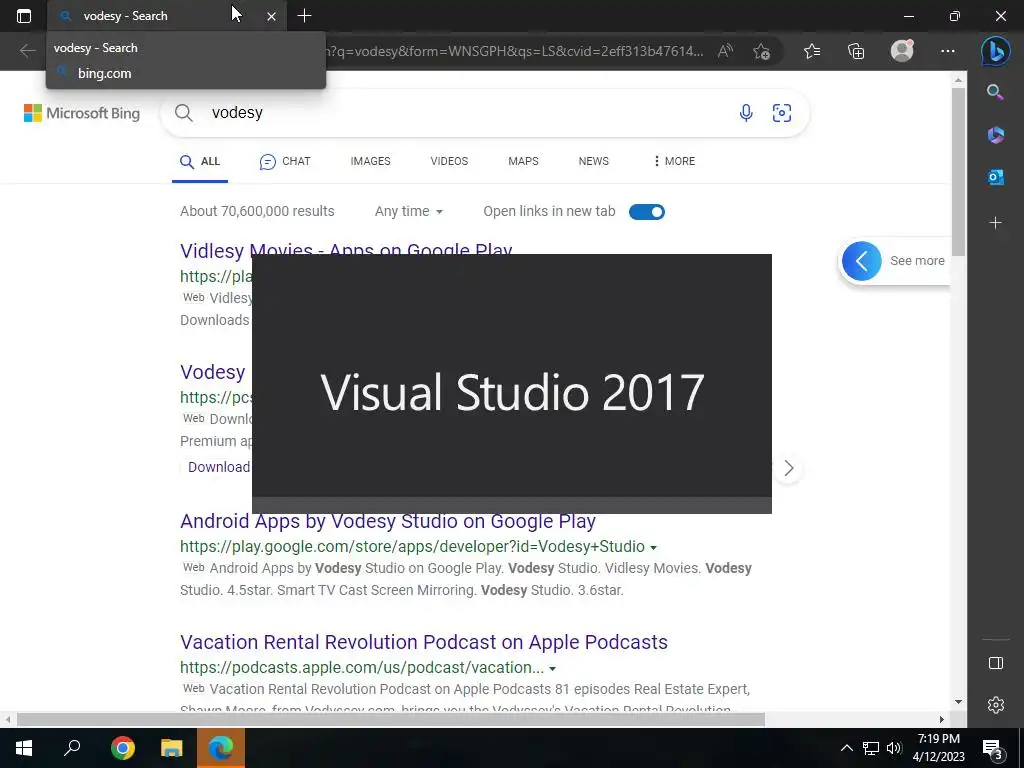This screenshot has height=768, width=1024.
Task: Toggle Open links in new tab switch
Action: [x=647, y=212]
